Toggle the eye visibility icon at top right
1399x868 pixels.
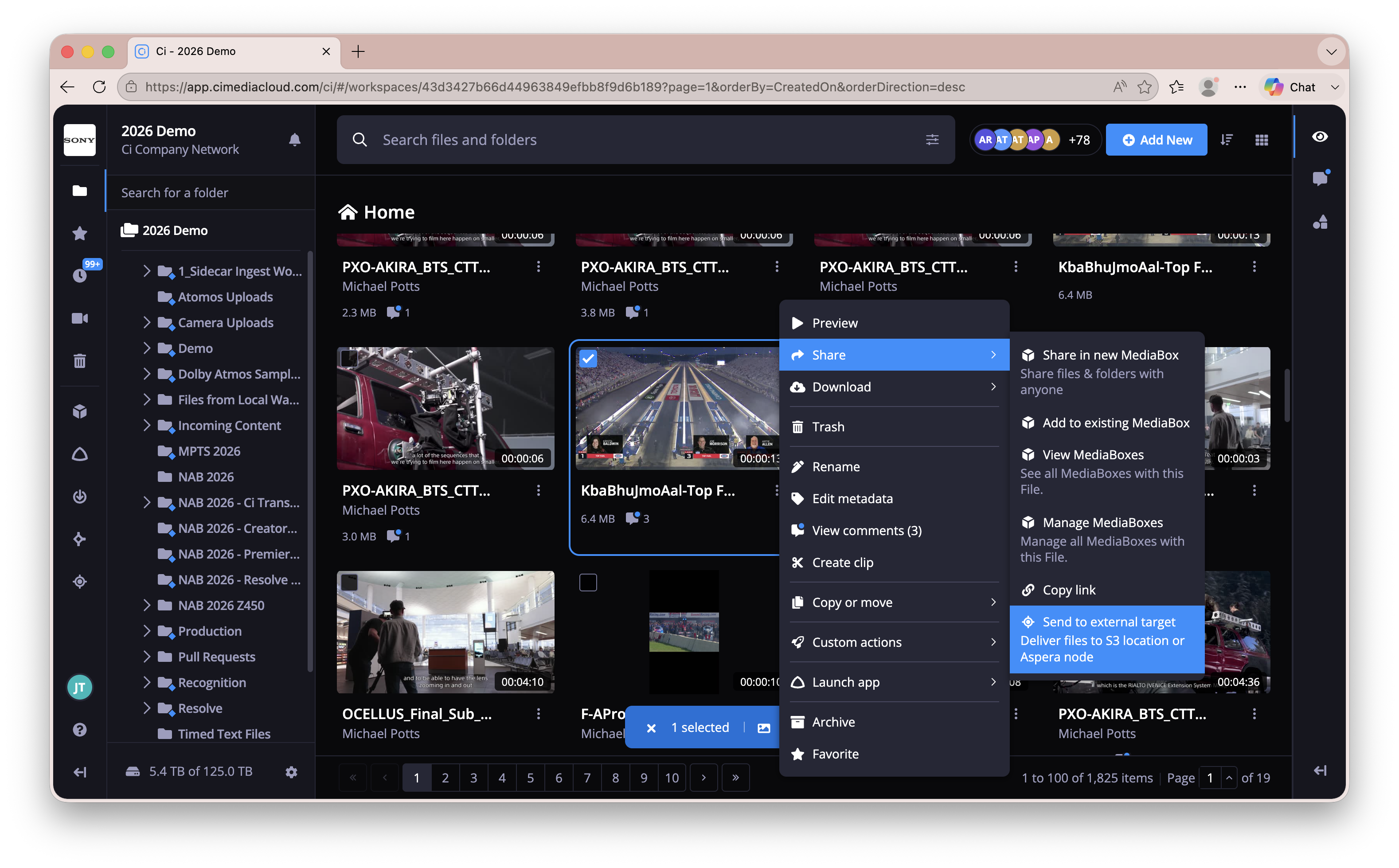(1320, 136)
